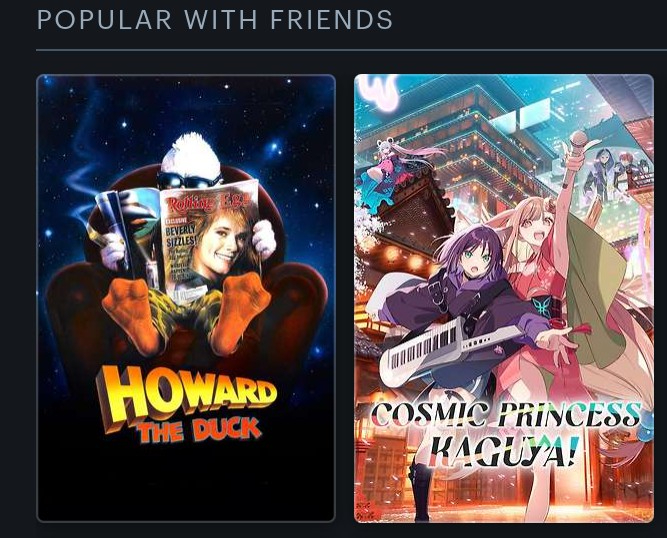This screenshot has height=538, width=667.
Task: Click the Cosmic Princess Kaguya! title text
Action: point(505,434)
